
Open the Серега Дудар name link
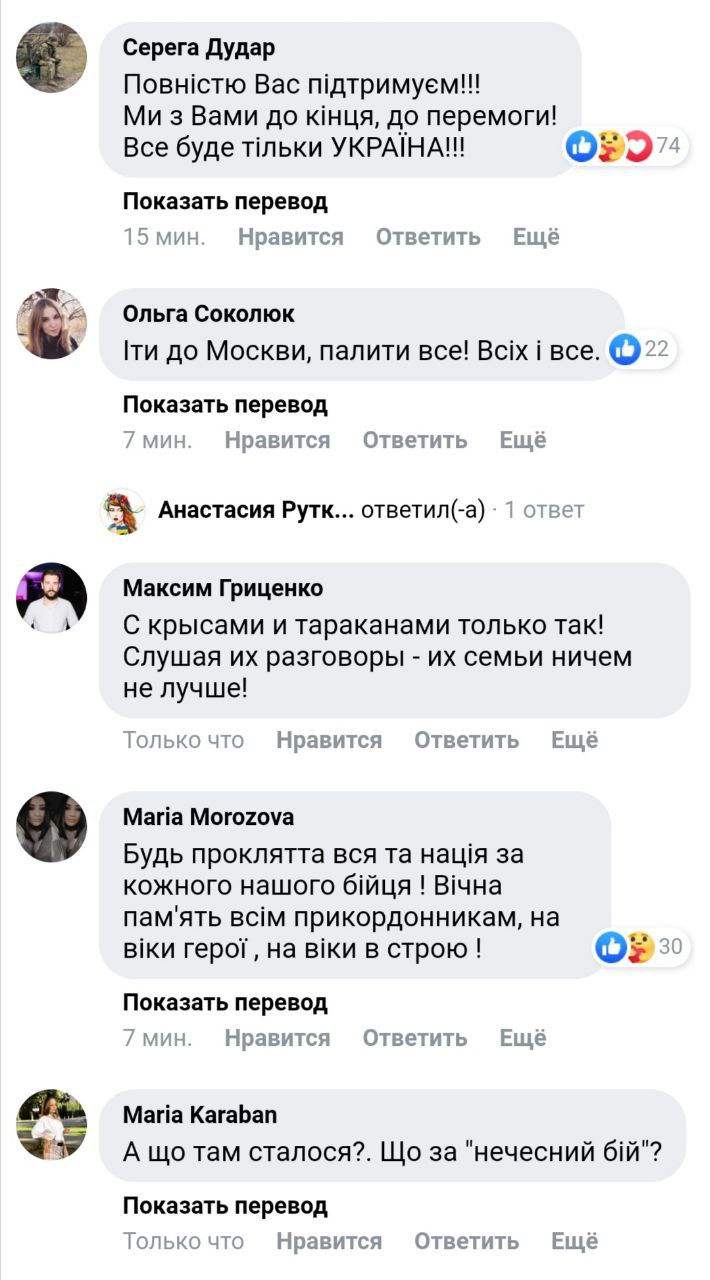click(x=198, y=48)
